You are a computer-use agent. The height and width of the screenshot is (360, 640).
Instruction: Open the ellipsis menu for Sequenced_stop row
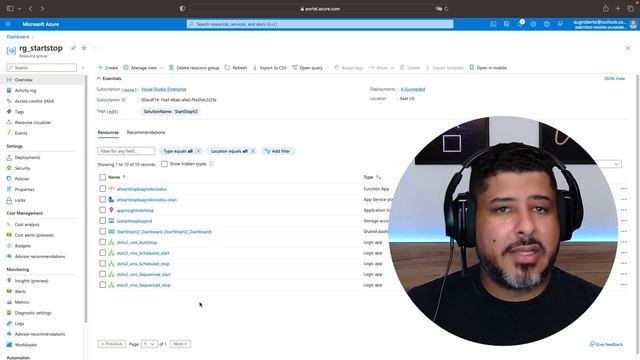pos(624,285)
